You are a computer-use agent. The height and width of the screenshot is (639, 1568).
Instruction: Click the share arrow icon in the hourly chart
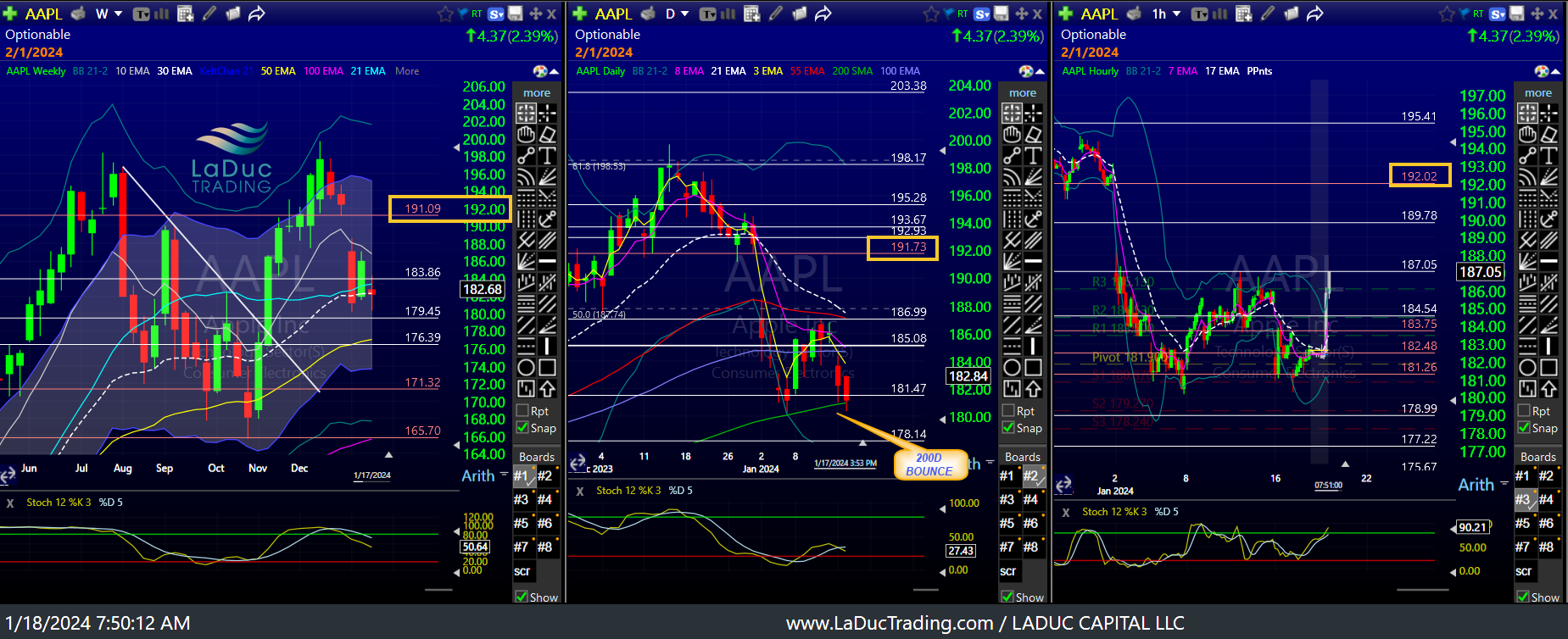[1314, 14]
